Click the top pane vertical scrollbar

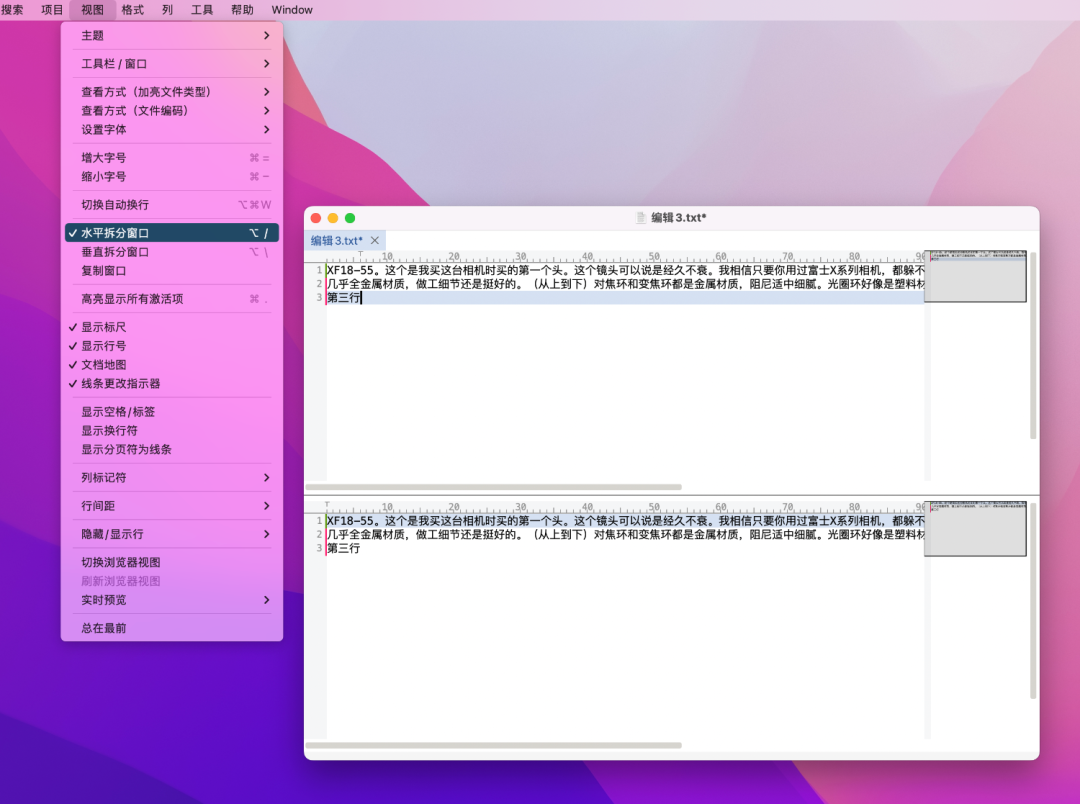pos(1033,345)
